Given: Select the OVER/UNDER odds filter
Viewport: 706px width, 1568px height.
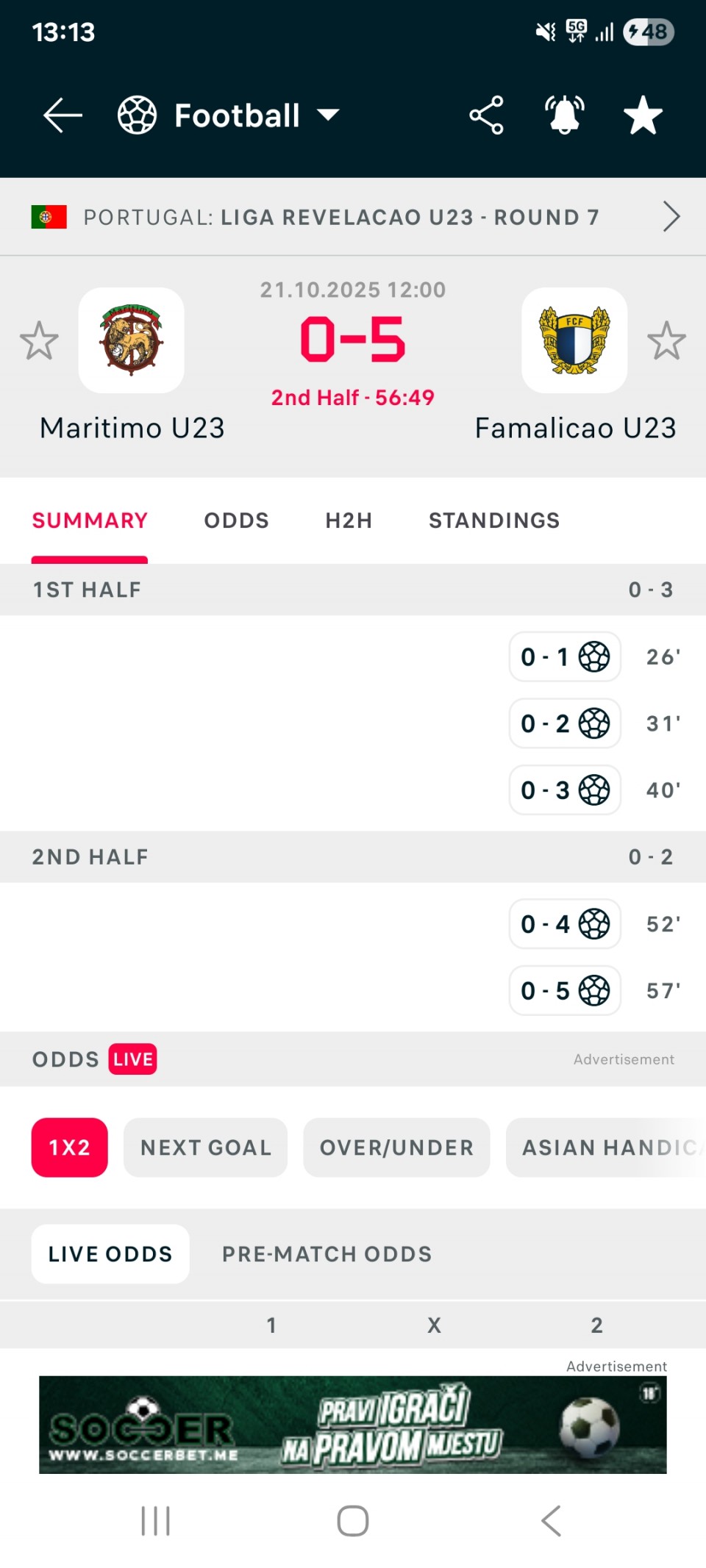Looking at the screenshot, I should tap(396, 1148).
